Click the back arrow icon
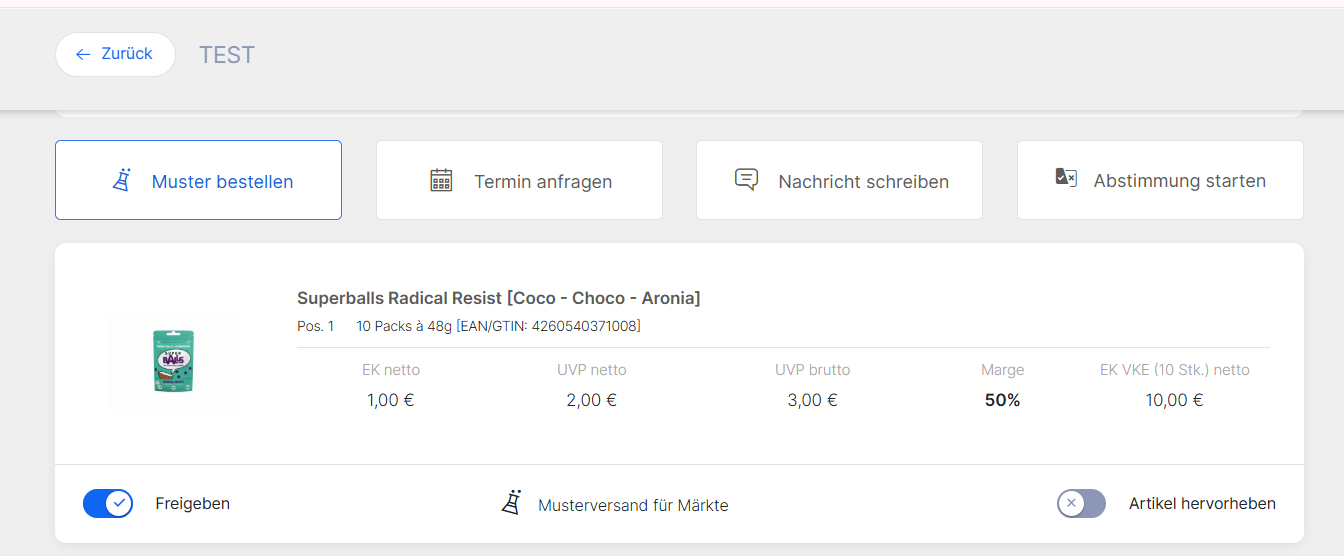The height and width of the screenshot is (556, 1344). tap(83, 54)
